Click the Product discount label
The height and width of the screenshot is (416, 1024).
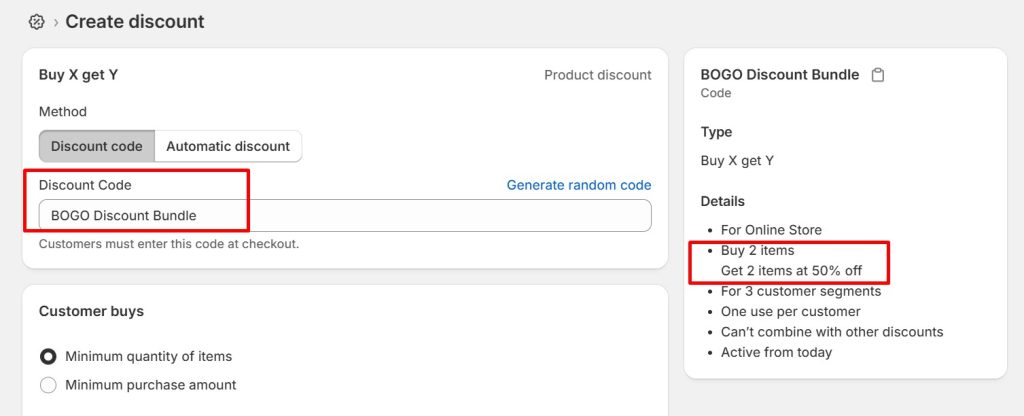[597, 75]
